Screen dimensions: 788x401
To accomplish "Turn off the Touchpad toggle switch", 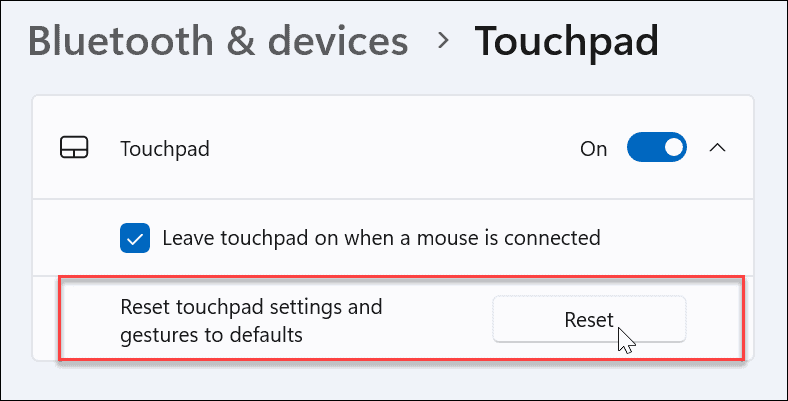I will pyautogui.click(x=657, y=148).
